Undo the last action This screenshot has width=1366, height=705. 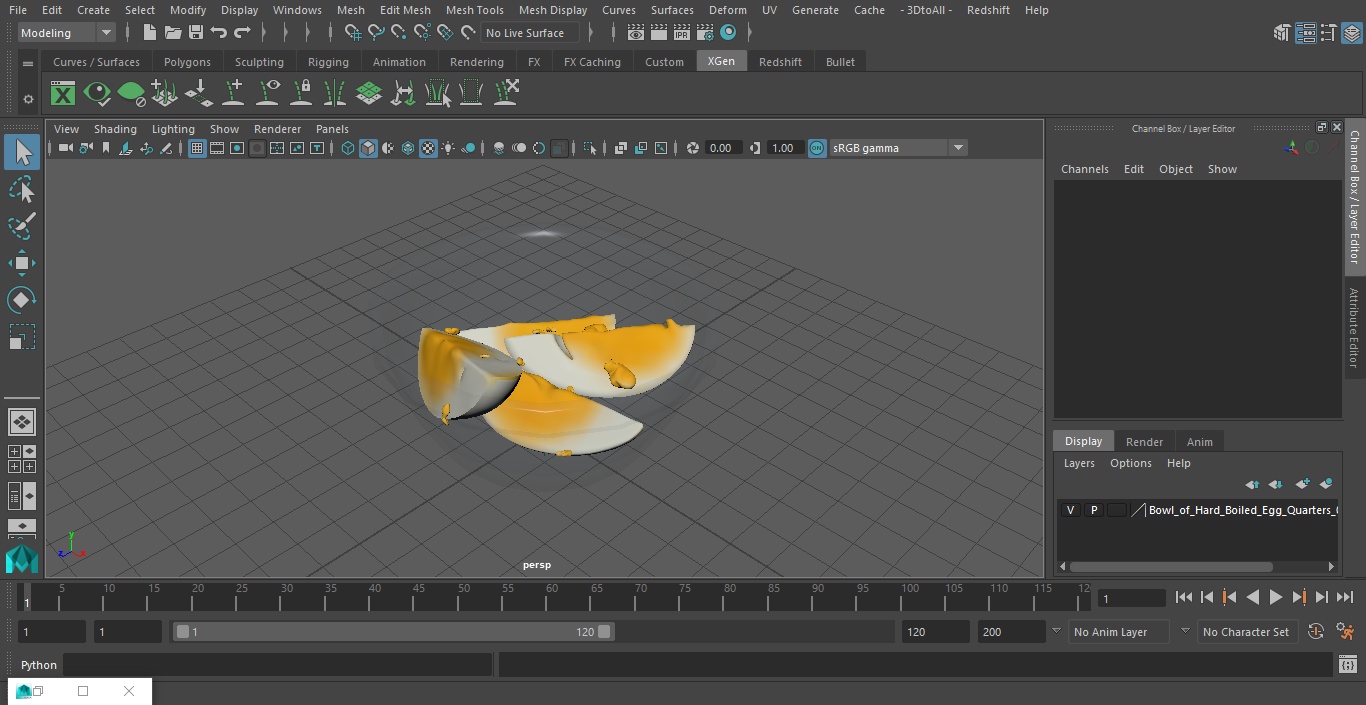pos(219,33)
